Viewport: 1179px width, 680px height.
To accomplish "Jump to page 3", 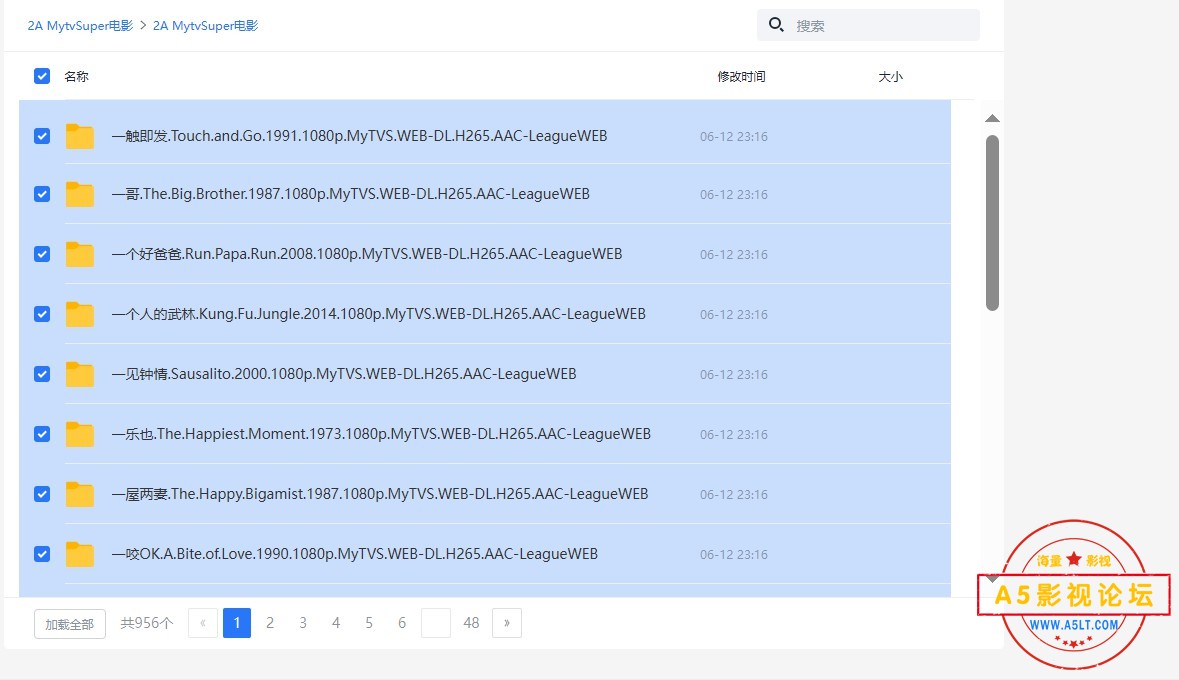I will (x=303, y=623).
